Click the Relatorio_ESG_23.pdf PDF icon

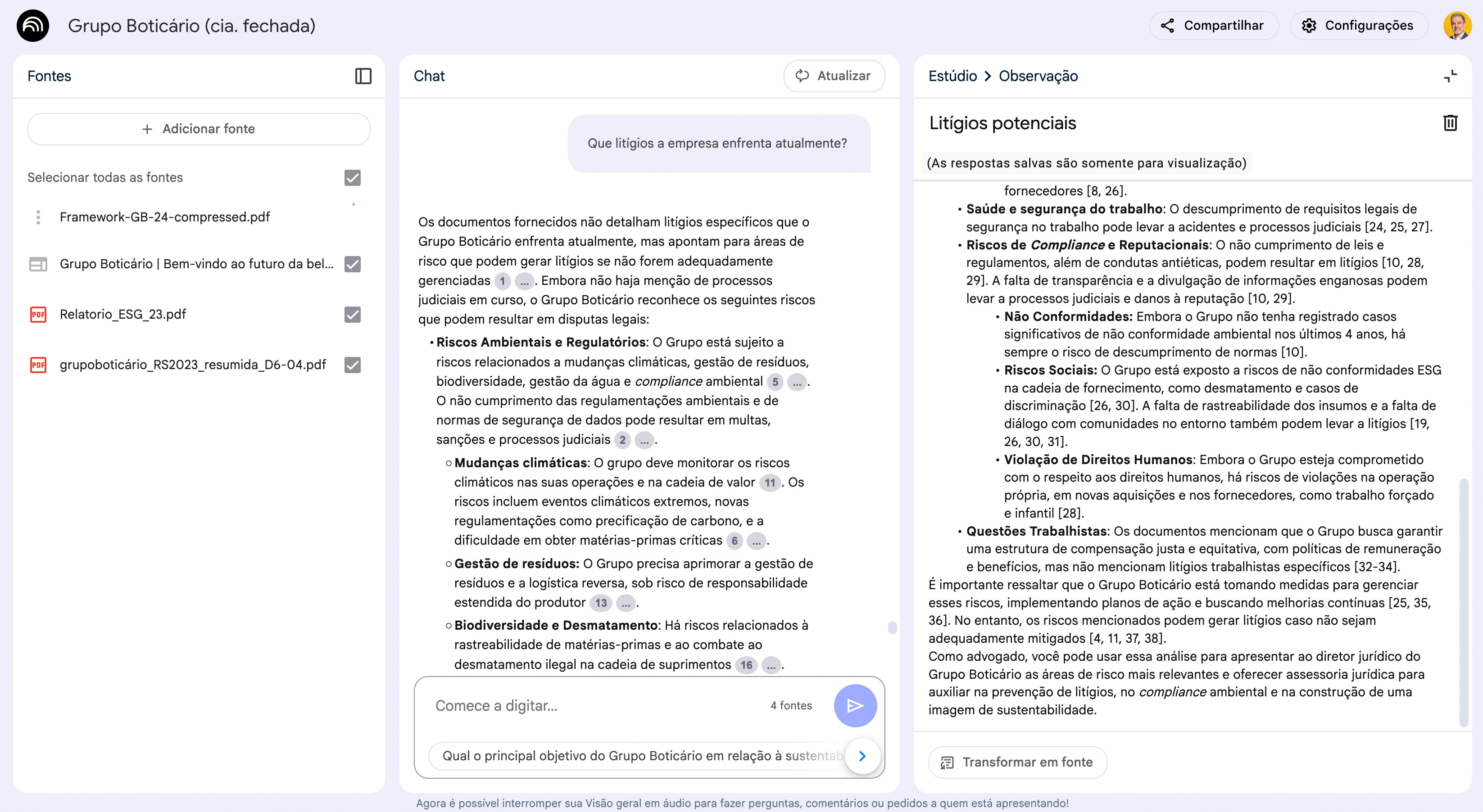pyautogui.click(x=38, y=315)
